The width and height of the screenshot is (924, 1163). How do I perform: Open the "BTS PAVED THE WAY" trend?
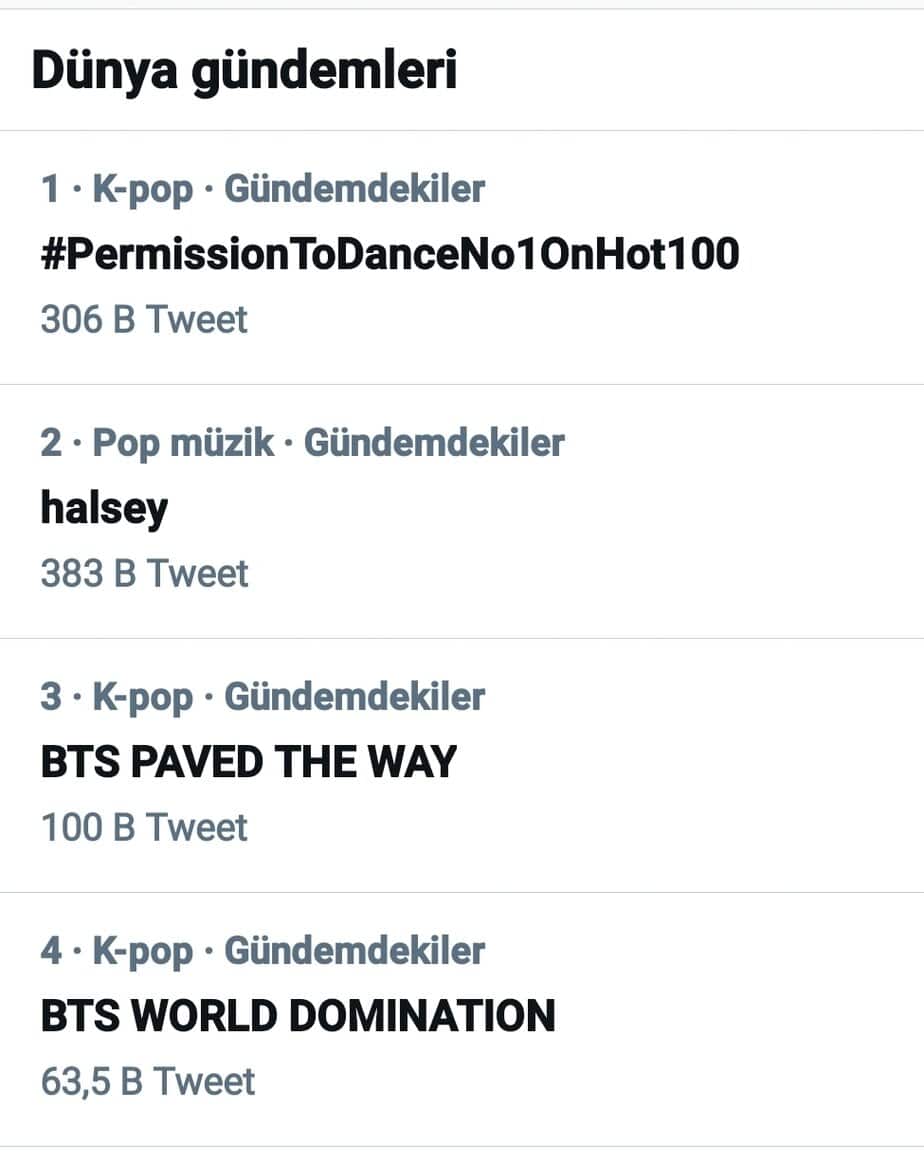248,762
